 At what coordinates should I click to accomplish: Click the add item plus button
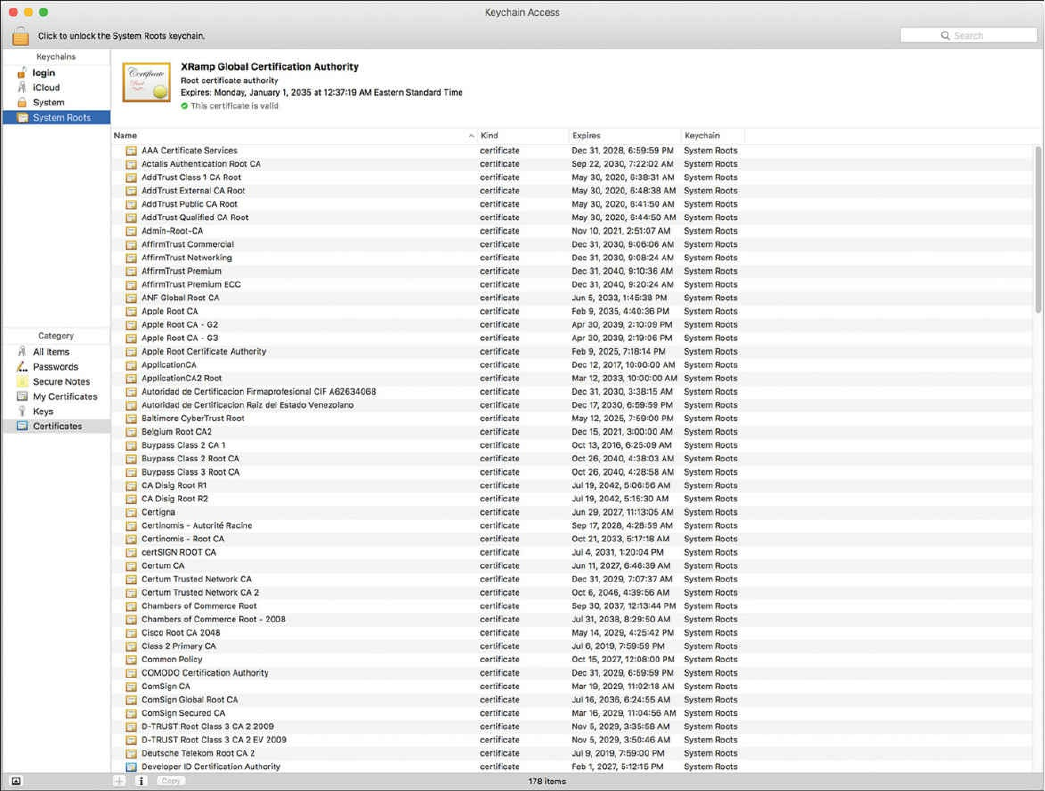click(119, 780)
